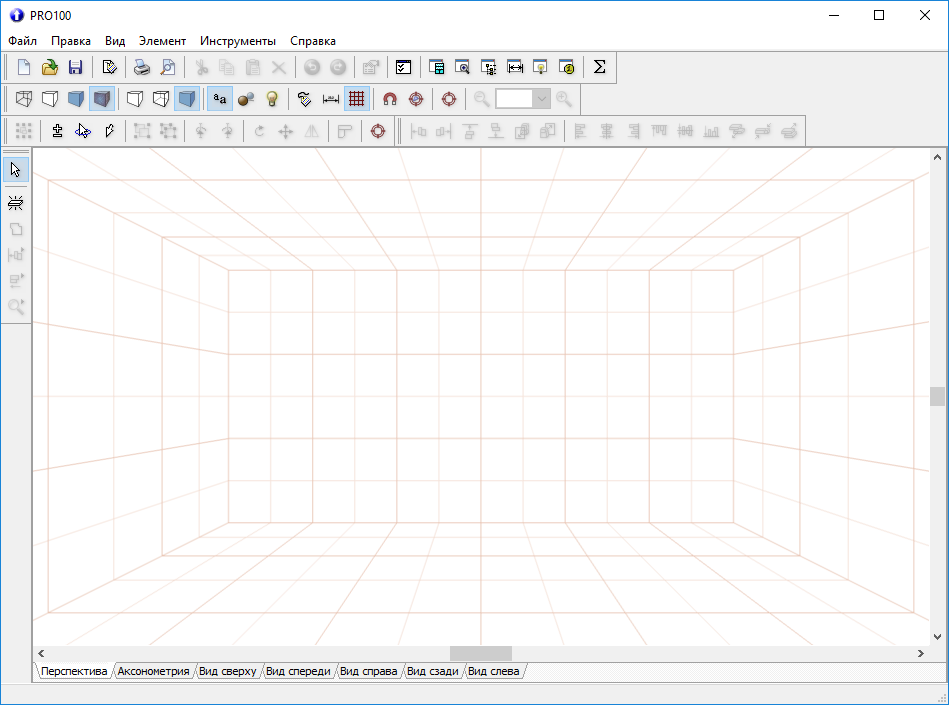The height and width of the screenshot is (705, 949).
Task: Toggle the light bulb lighting effect
Action: click(271, 99)
